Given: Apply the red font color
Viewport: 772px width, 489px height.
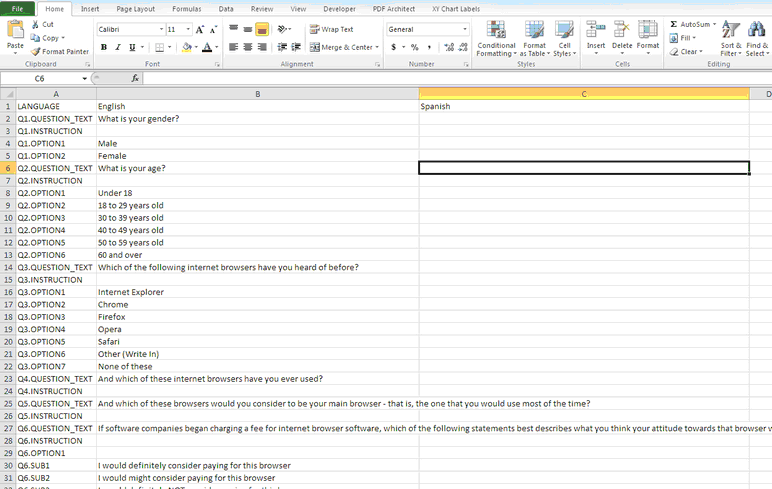Looking at the screenshot, I should pyautogui.click(x=207, y=47).
